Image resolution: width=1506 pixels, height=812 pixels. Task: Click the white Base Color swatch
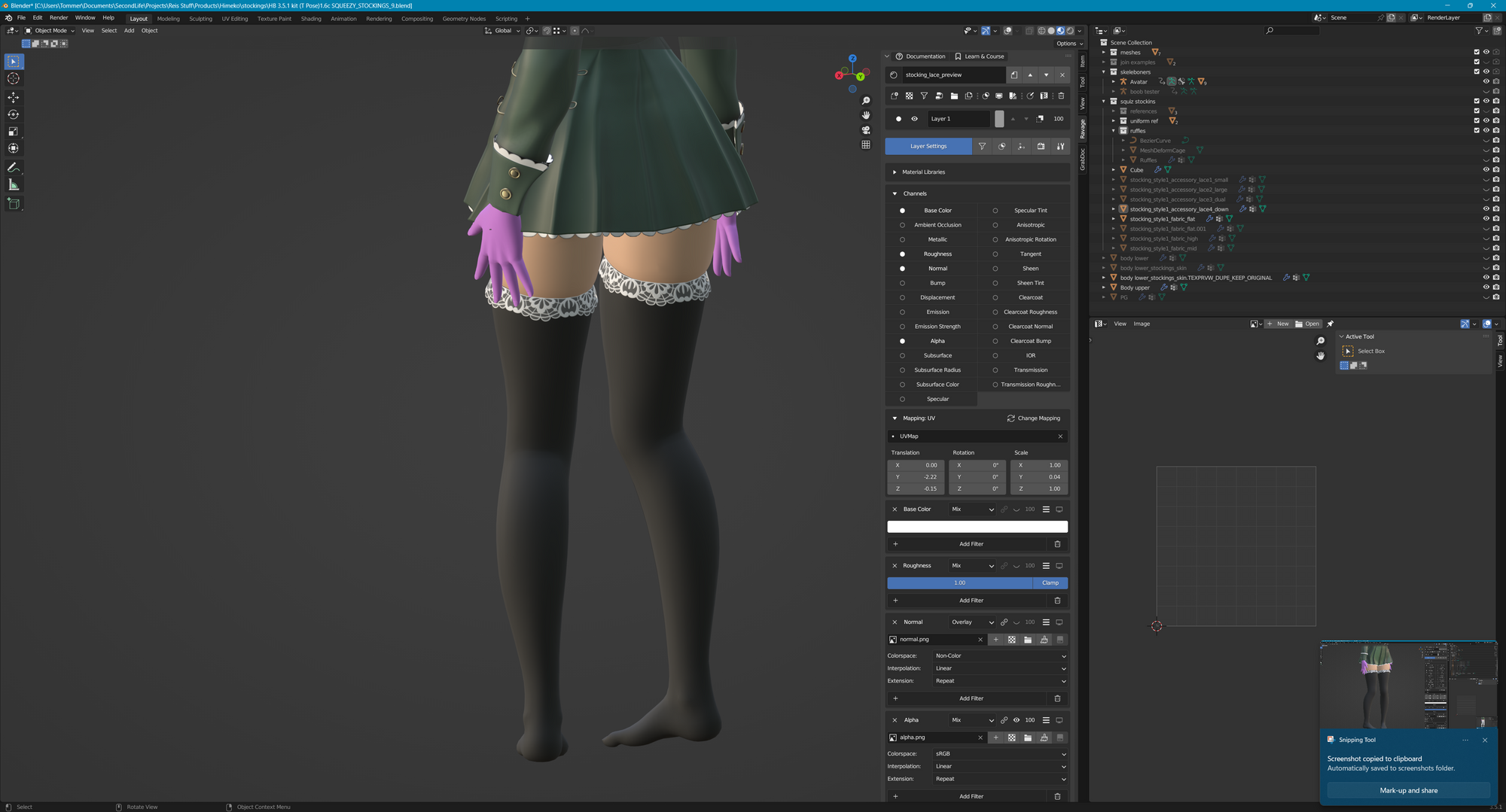tap(977, 527)
